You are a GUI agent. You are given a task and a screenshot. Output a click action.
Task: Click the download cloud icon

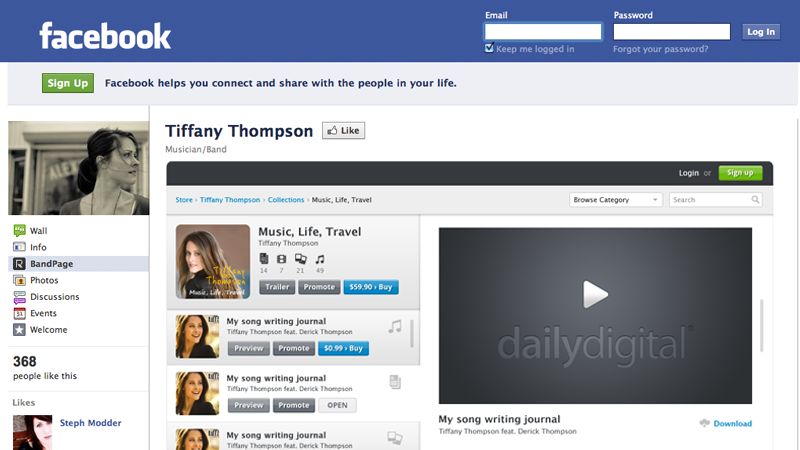705,423
